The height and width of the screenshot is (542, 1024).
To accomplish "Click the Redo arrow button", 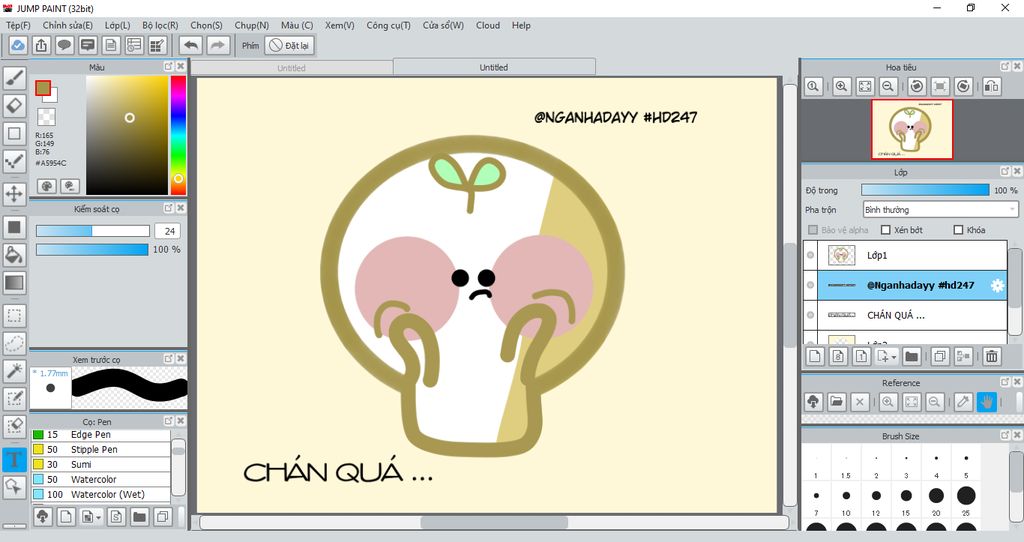I will (218, 46).
